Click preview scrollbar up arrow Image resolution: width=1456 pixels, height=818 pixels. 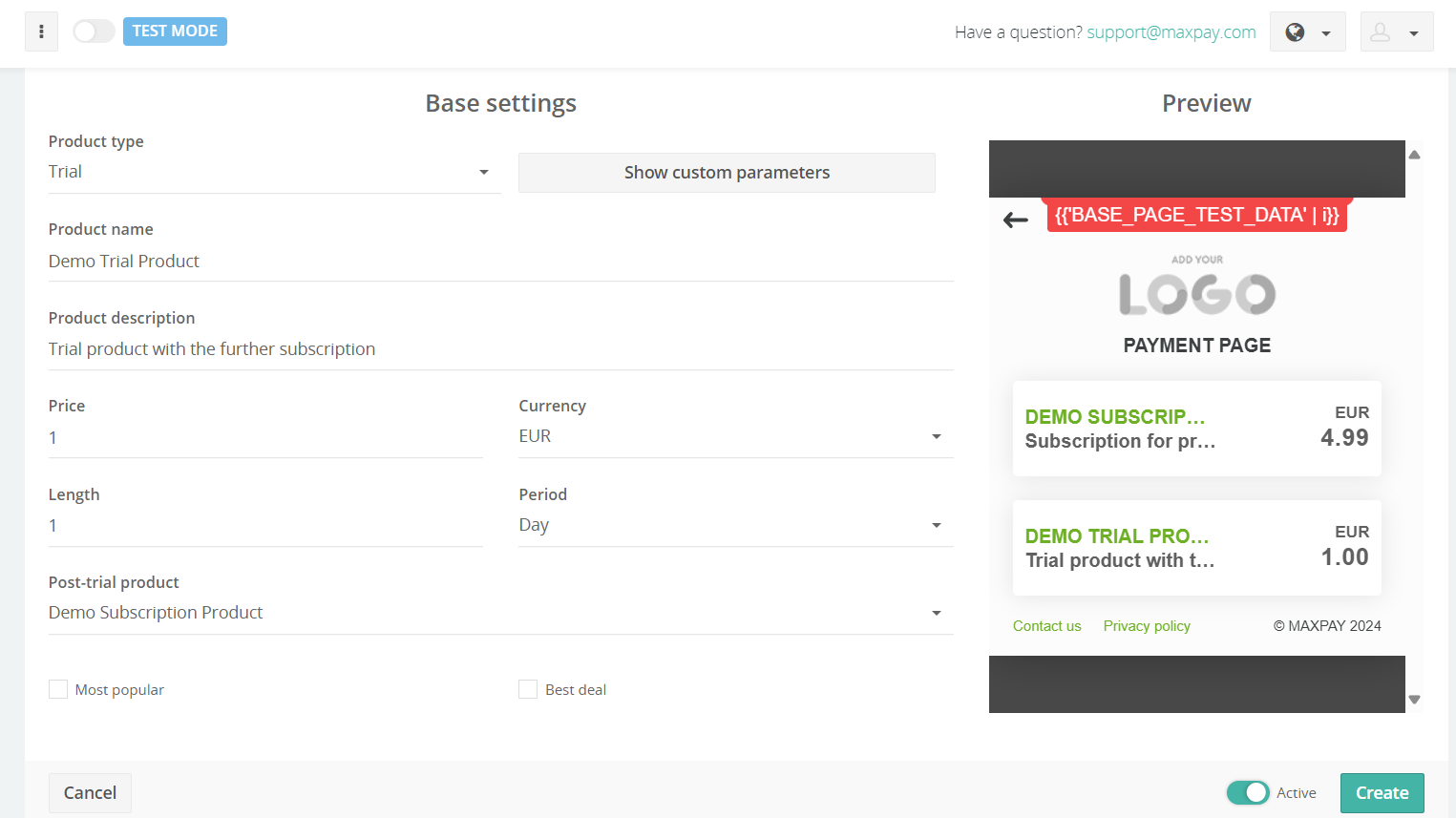click(1415, 155)
